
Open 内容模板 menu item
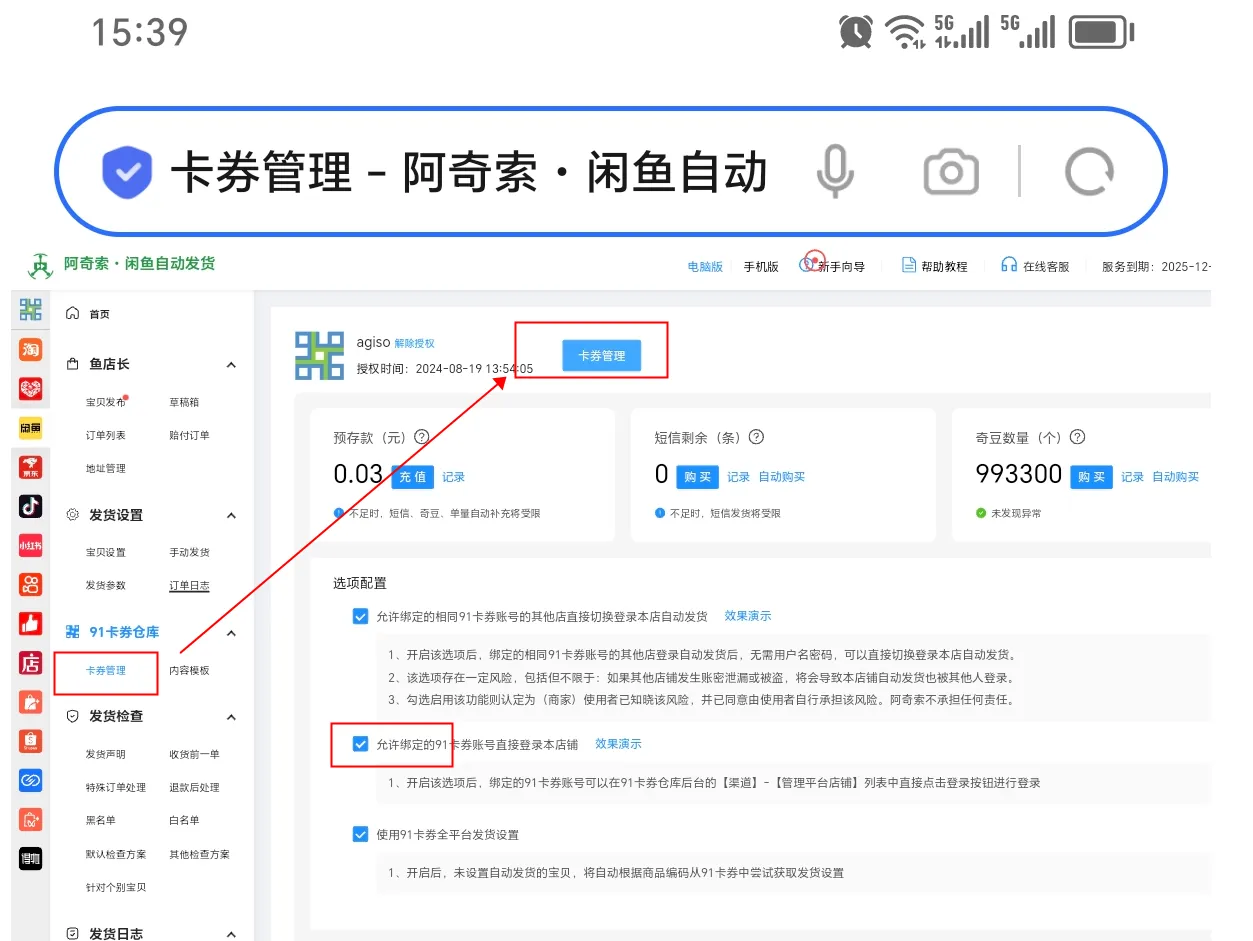point(189,670)
